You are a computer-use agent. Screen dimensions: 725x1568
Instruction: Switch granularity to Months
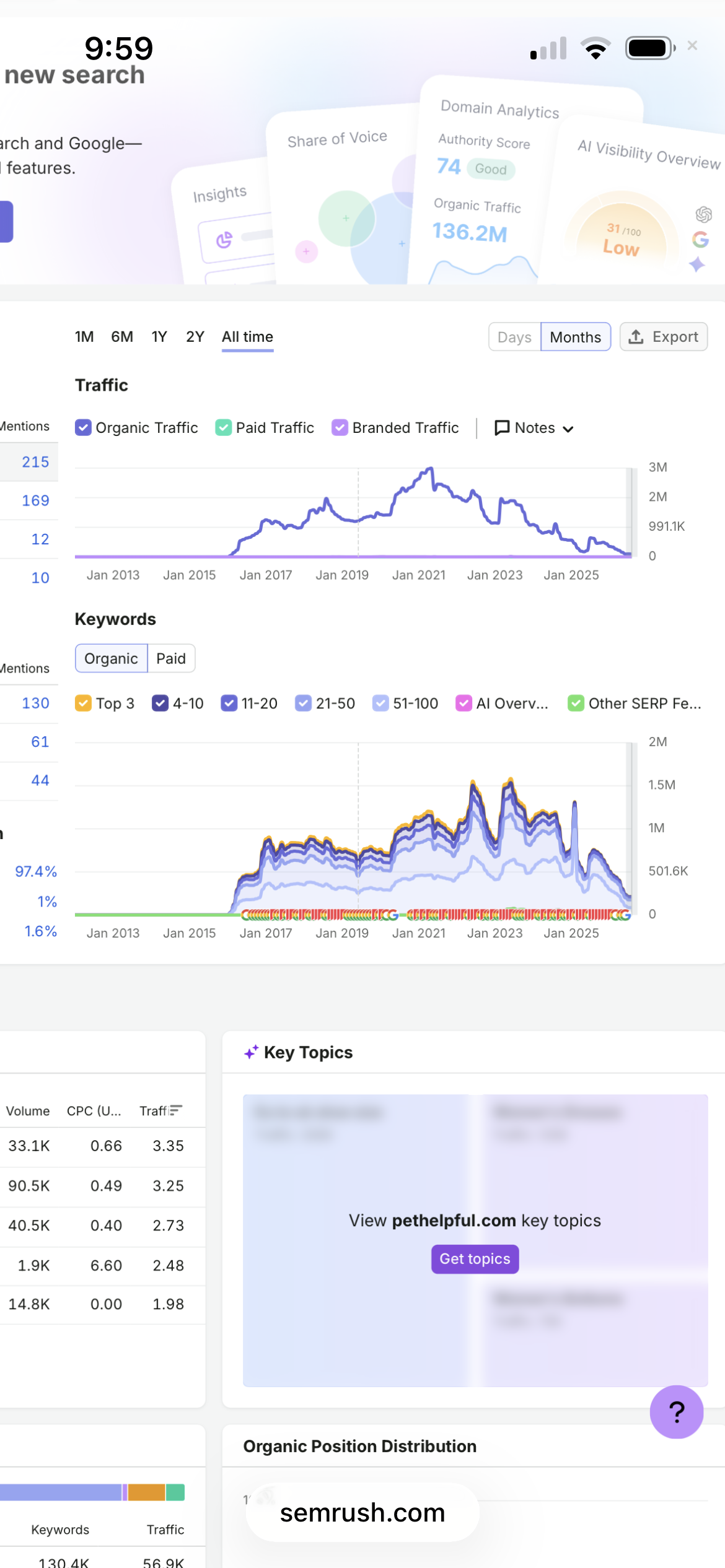click(x=576, y=337)
